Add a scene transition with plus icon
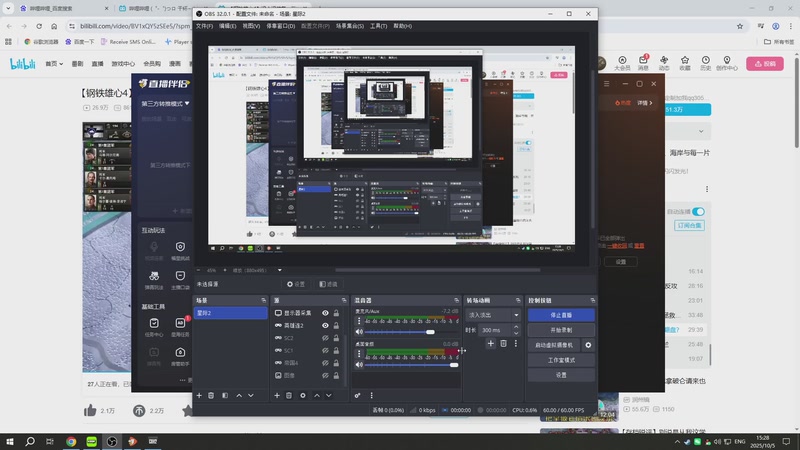The image size is (800, 450). [x=490, y=344]
